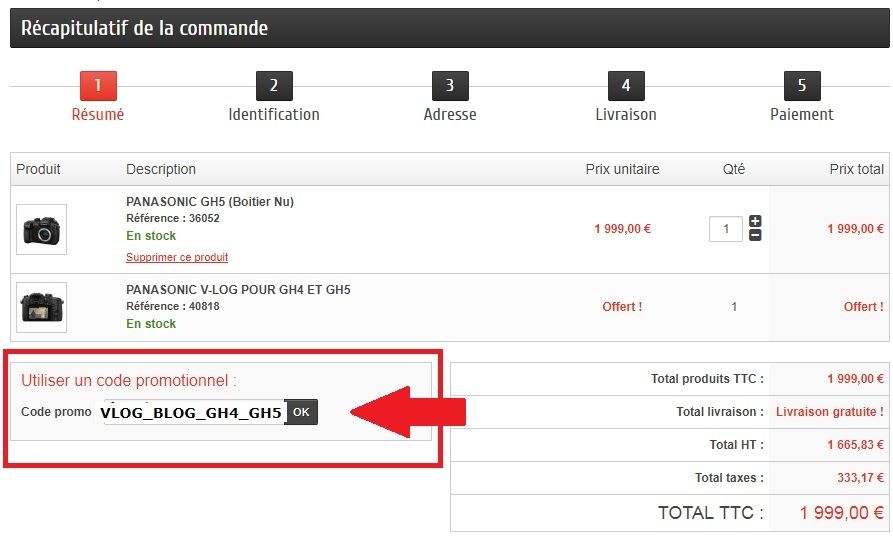Click product name PANASONIC GH5 (Boitier Nu)
The height and width of the screenshot is (538, 893).
click(x=210, y=202)
